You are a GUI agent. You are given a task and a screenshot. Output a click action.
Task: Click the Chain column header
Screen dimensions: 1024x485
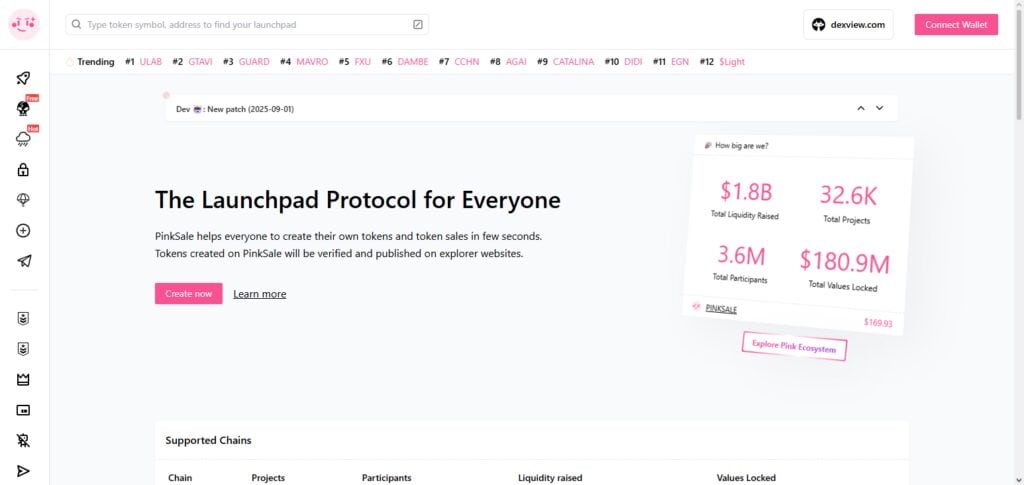pyautogui.click(x=180, y=478)
